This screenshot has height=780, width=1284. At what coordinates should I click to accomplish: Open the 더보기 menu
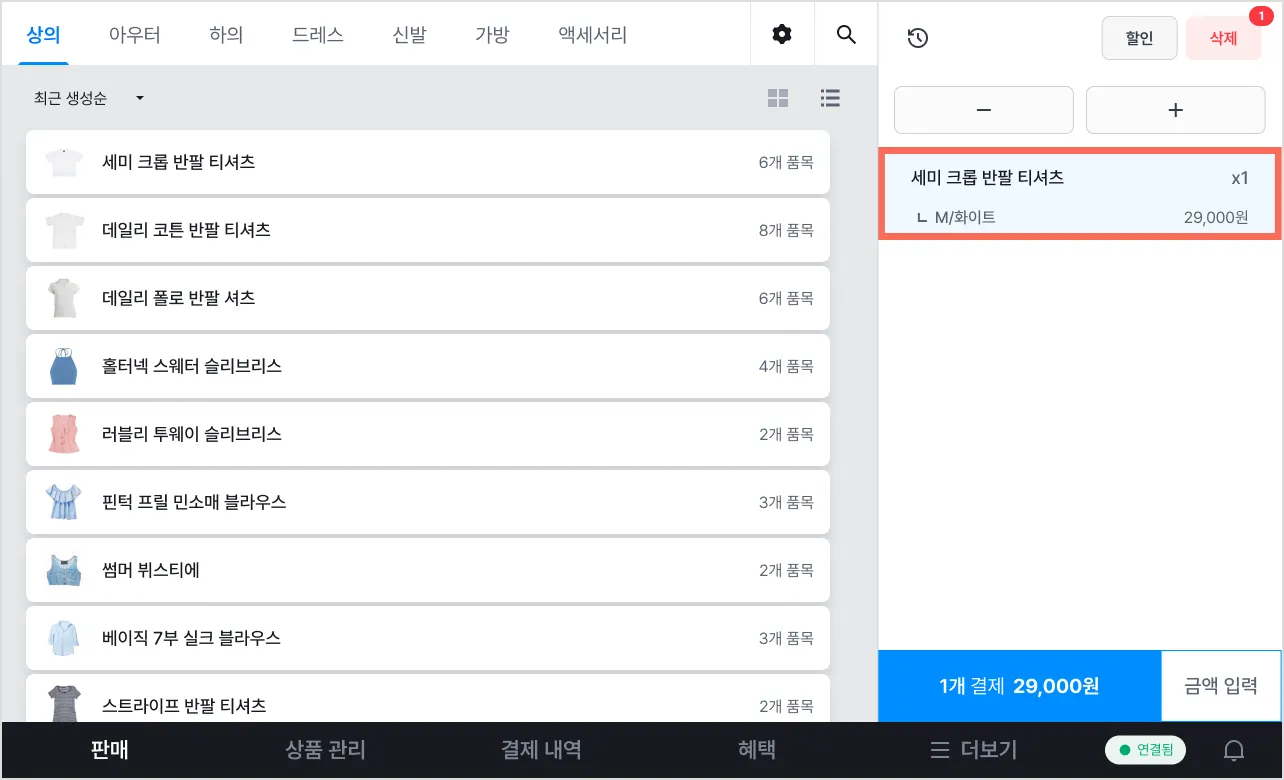pos(974,750)
